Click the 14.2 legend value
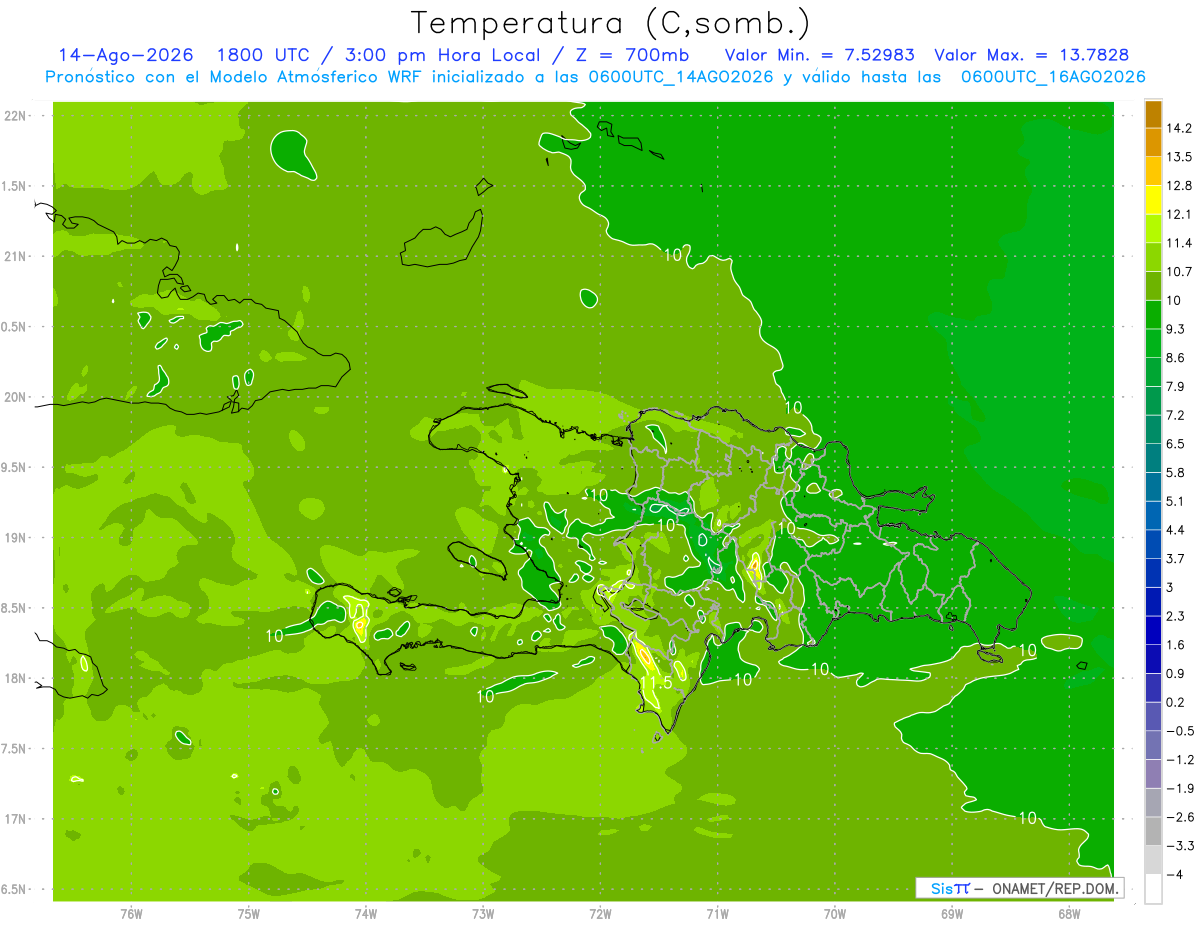Viewport: 1200px width, 927px height. click(1179, 128)
